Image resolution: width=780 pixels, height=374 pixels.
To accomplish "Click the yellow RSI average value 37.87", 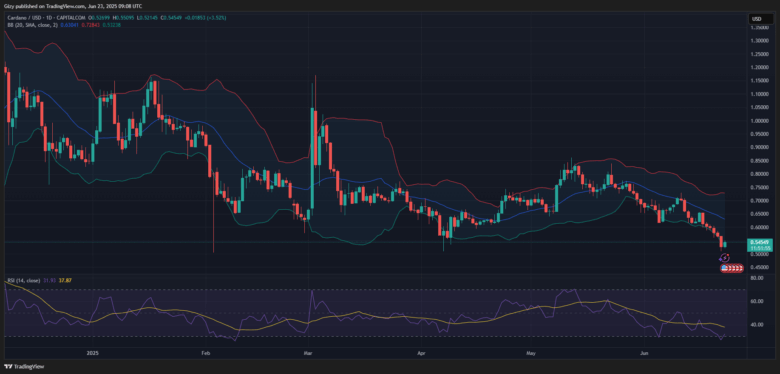I will tap(66, 280).
